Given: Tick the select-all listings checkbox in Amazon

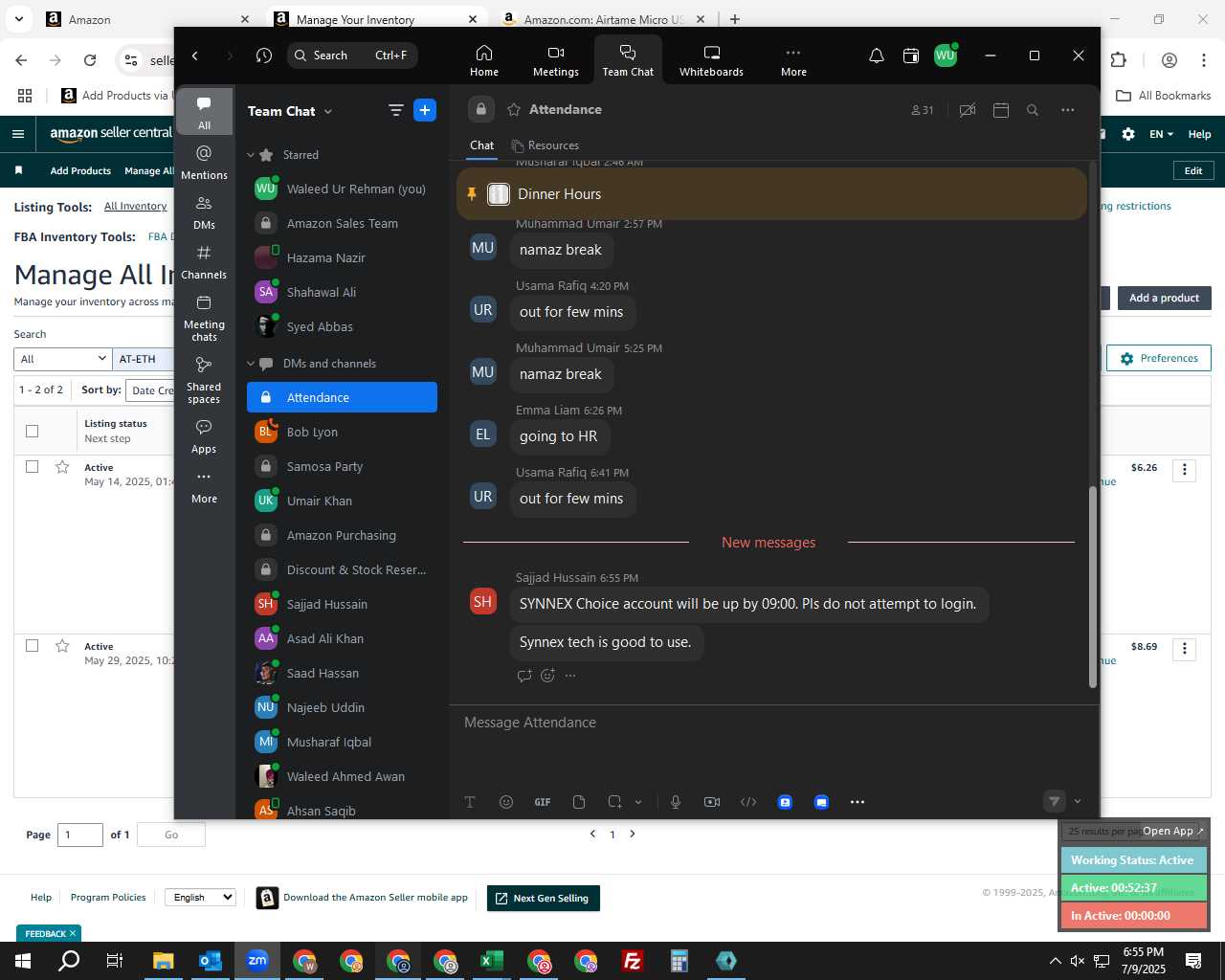Looking at the screenshot, I should click(x=32, y=431).
